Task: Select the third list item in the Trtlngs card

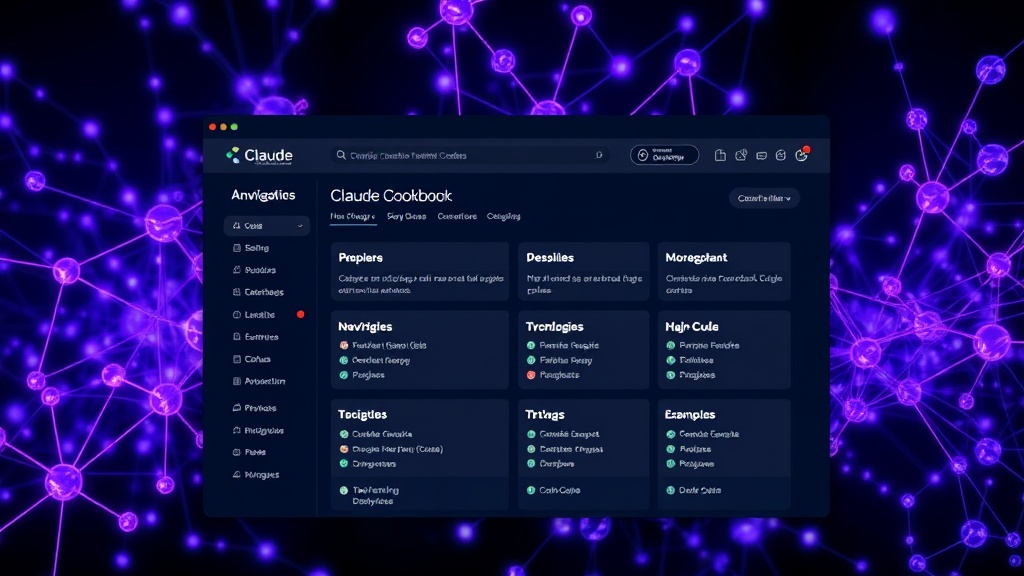Action: click(x=551, y=464)
